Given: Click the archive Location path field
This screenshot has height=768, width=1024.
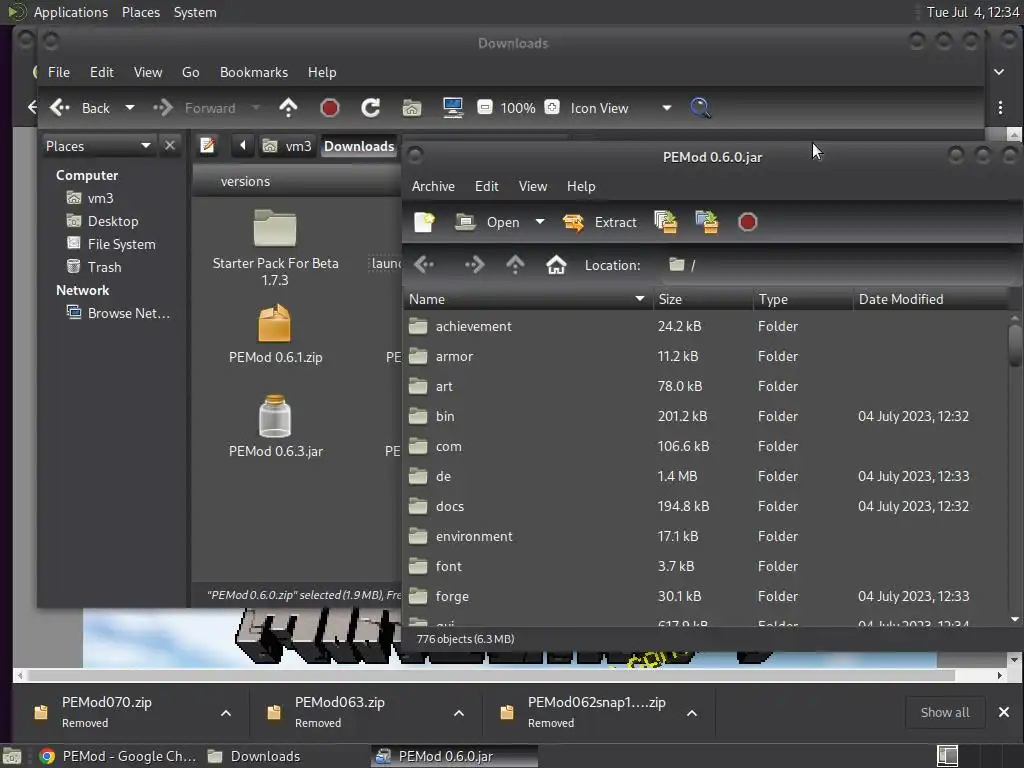Looking at the screenshot, I should point(839,265).
